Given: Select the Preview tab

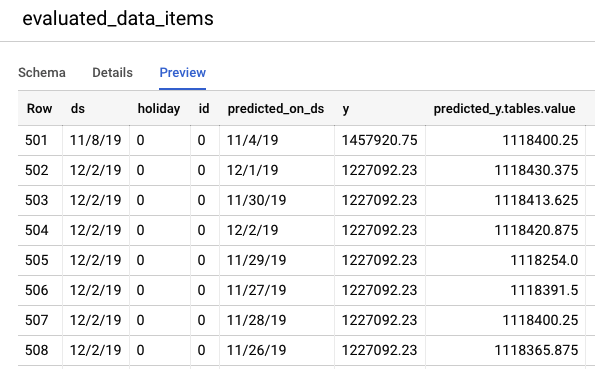Looking at the screenshot, I should point(183,73).
